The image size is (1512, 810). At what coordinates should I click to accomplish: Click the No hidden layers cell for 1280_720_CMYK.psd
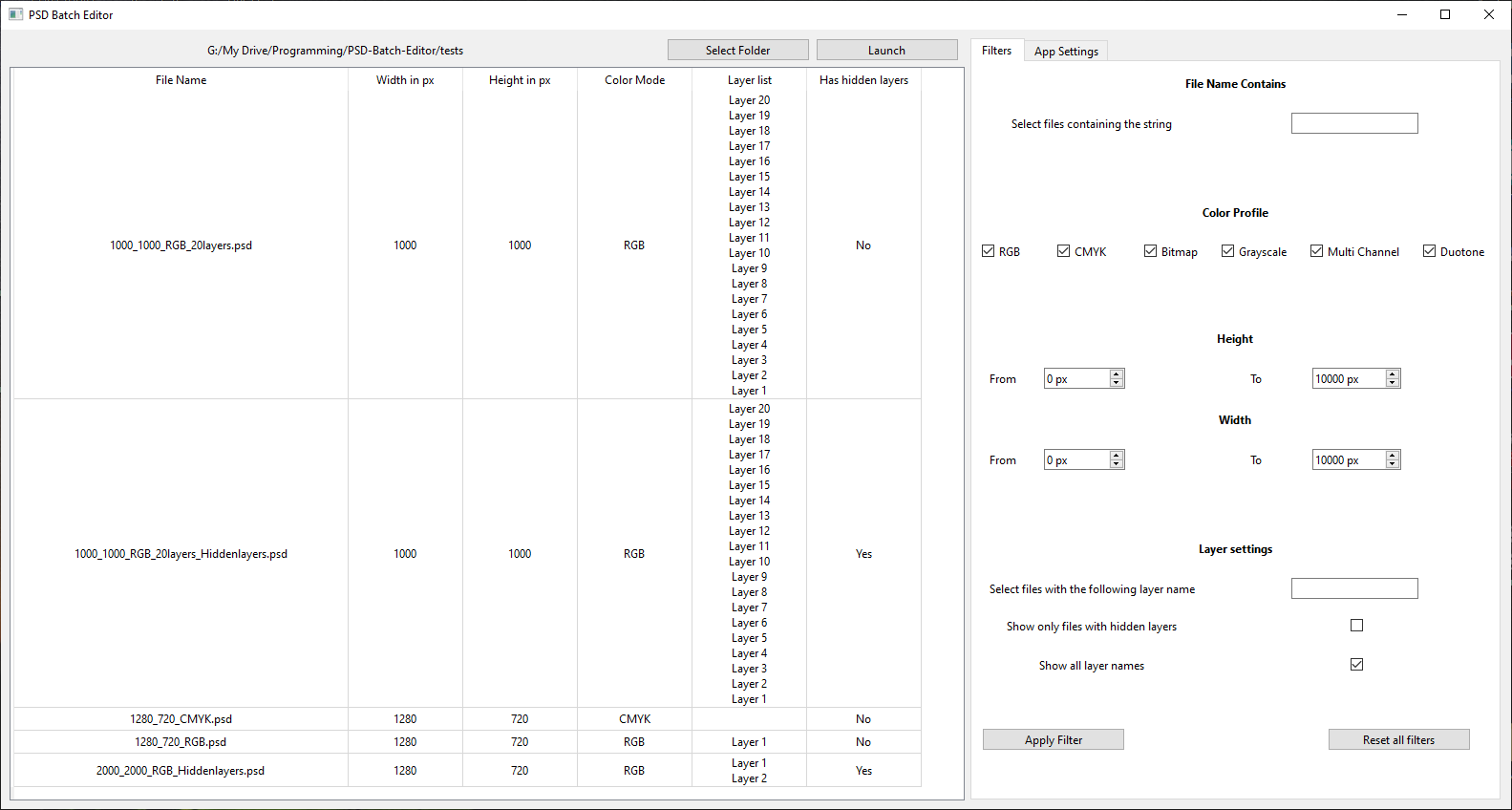(x=863, y=719)
